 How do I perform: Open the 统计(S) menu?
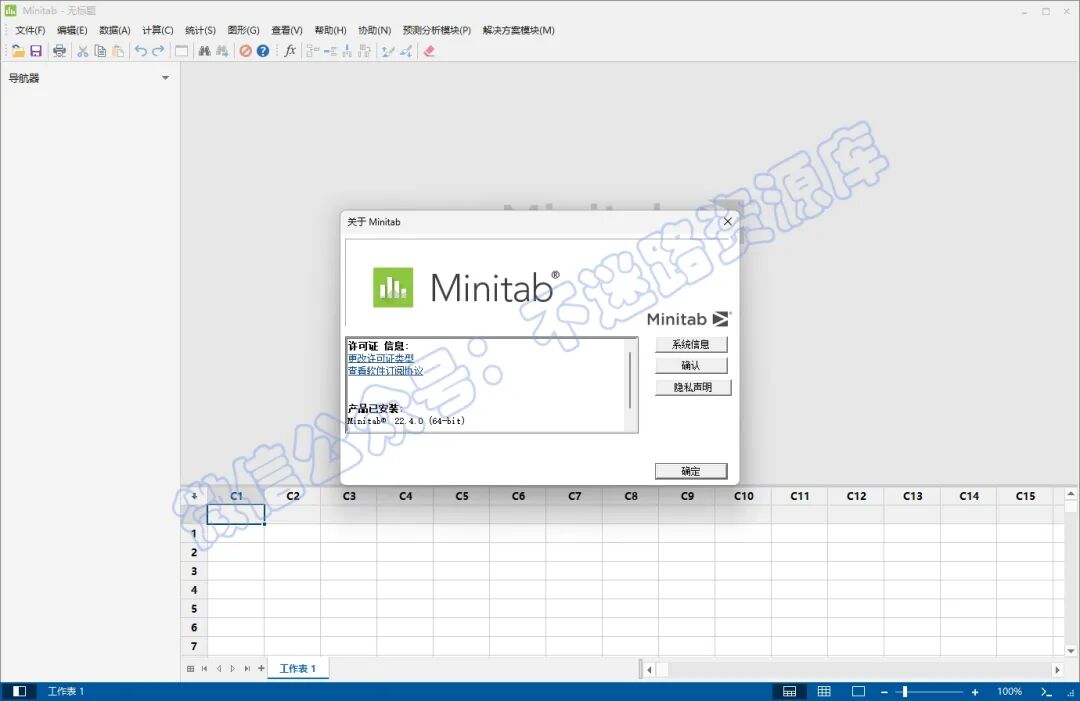coord(200,30)
